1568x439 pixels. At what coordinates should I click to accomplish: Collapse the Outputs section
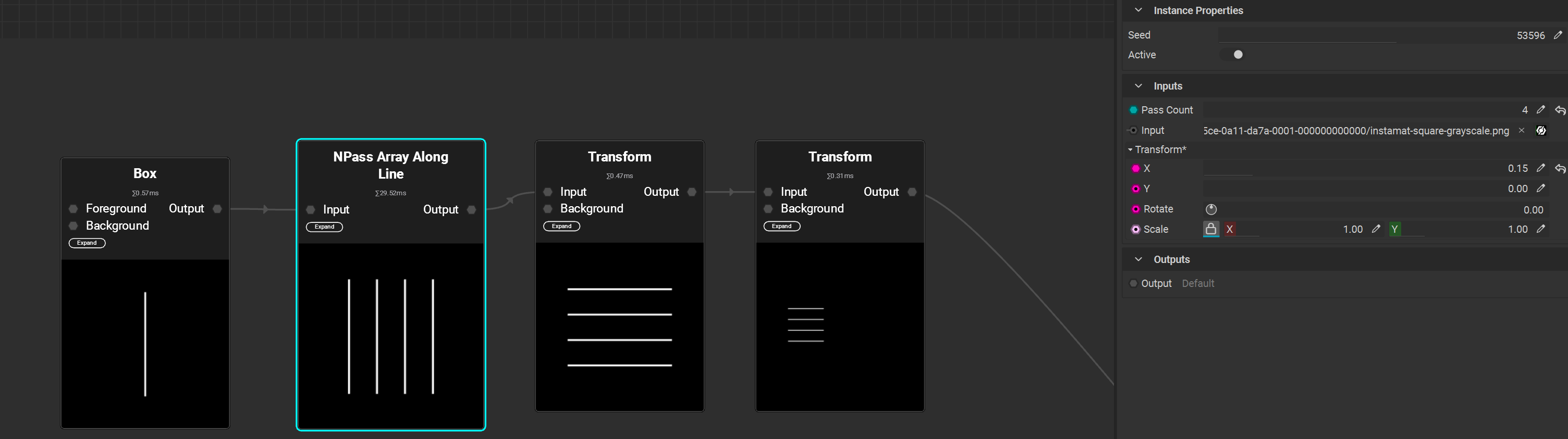point(1138,259)
